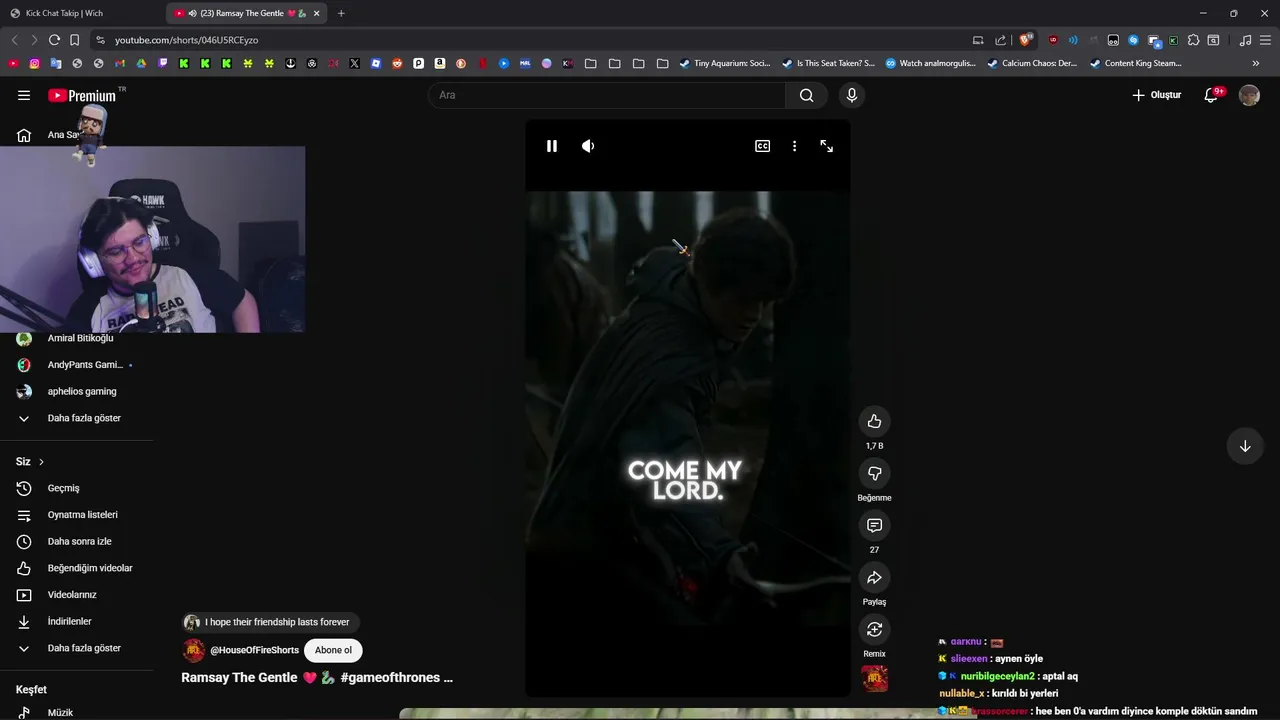Image resolution: width=1280 pixels, height=720 pixels.
Task: Show more bookmarks with the double chevron
Action: pos(1256,63)
